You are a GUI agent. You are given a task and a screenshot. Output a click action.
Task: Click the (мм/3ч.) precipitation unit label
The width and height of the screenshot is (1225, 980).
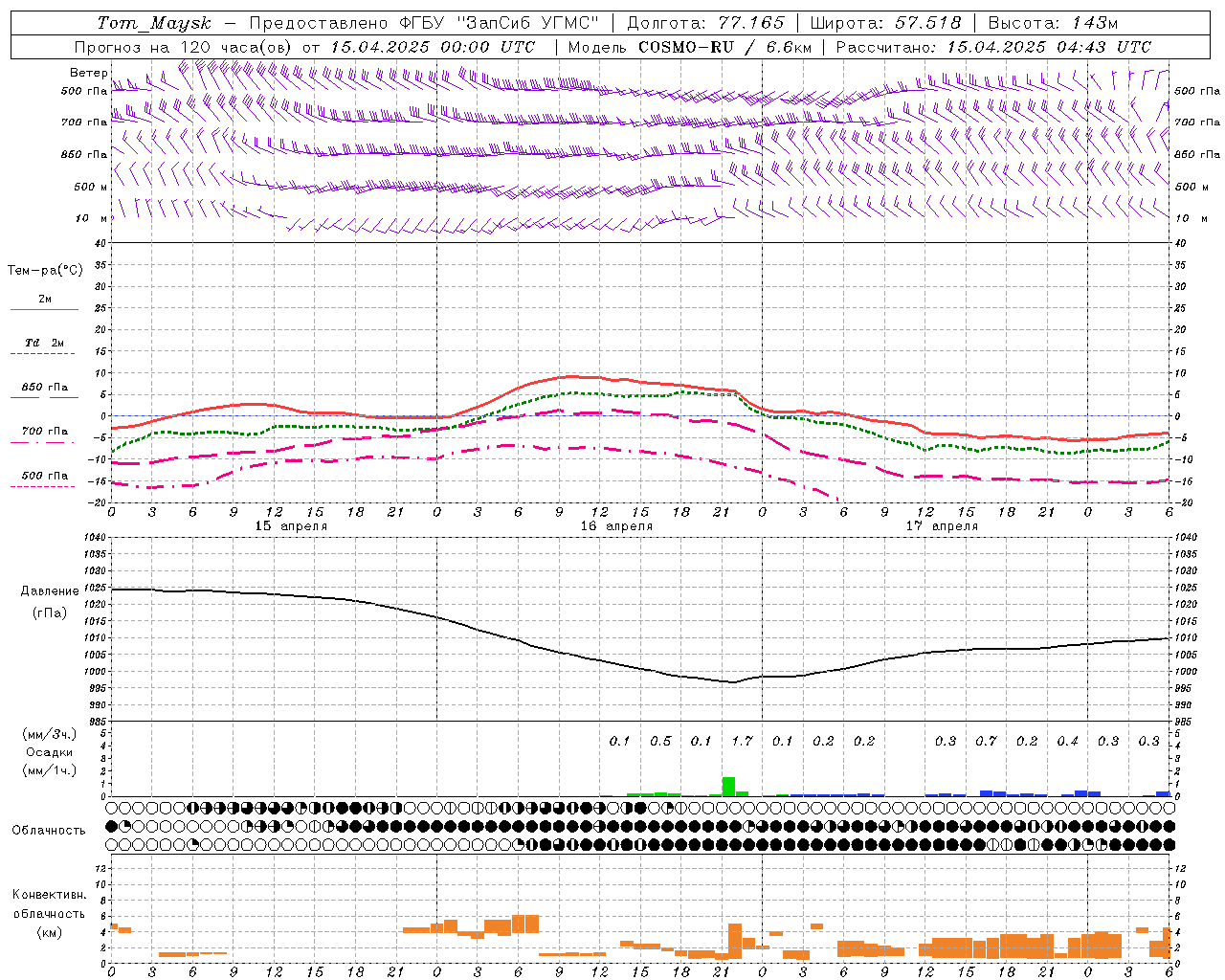point(50,734)
